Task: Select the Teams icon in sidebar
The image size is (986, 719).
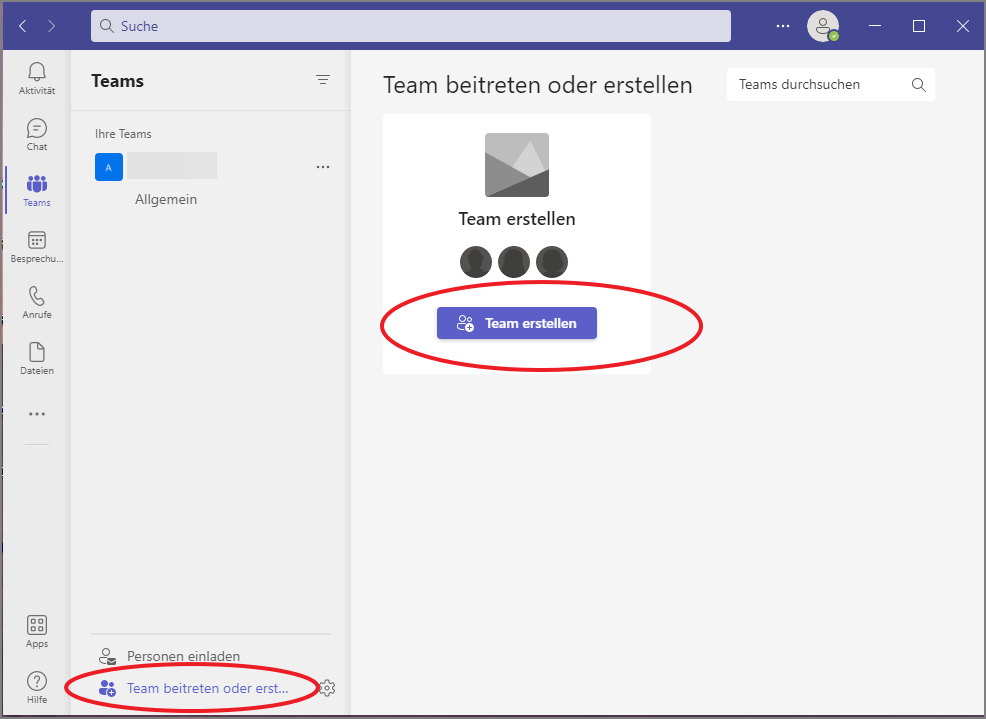Action: click(x=36, y=191)
